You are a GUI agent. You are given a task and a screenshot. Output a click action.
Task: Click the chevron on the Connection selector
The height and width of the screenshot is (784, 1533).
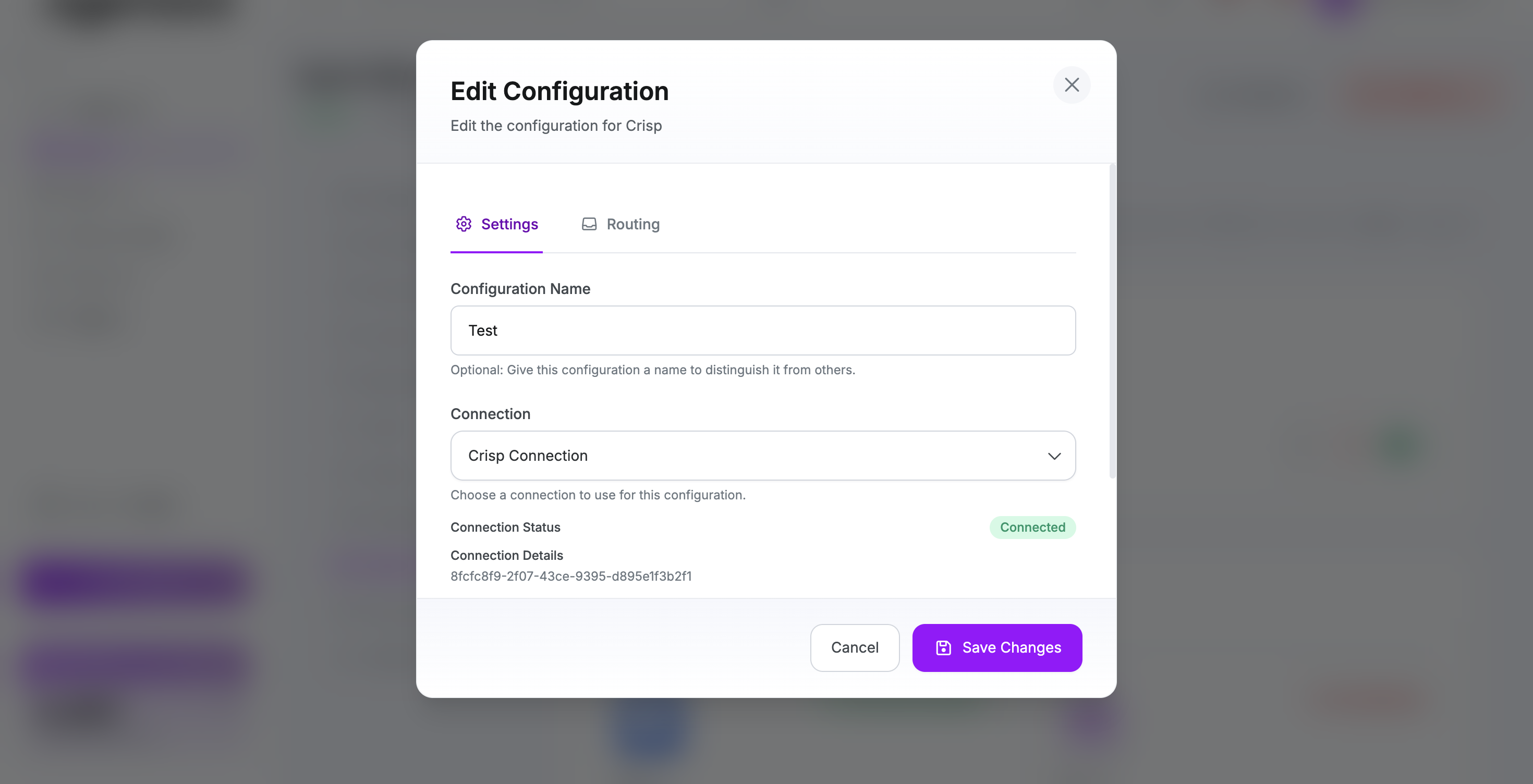click(x=1054, y=456)
